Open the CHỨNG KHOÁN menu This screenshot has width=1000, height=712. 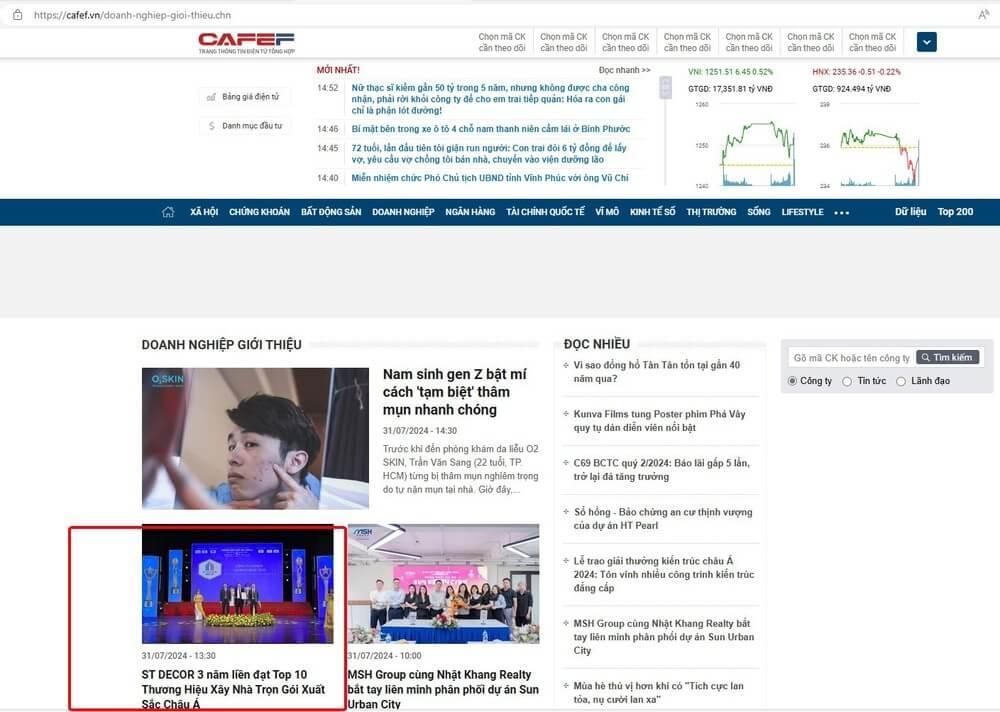coord(260,212)
